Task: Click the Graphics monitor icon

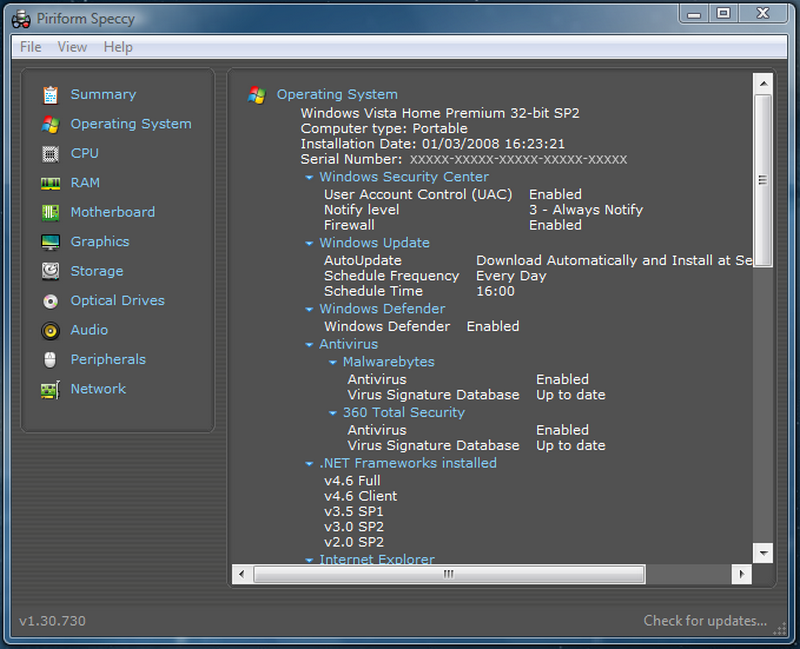Action: click(51, 242)
